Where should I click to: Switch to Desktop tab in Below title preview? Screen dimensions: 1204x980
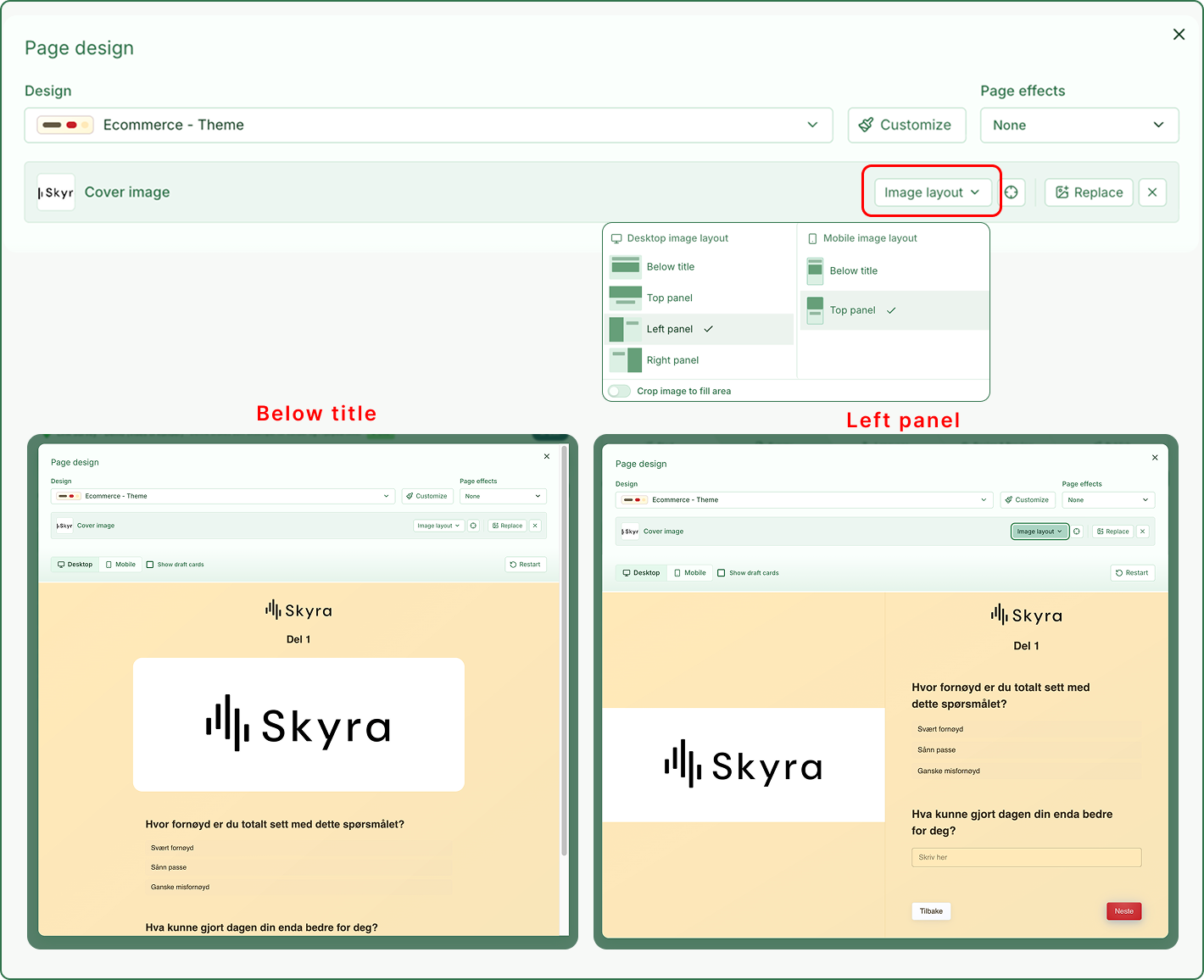point(75,565)
